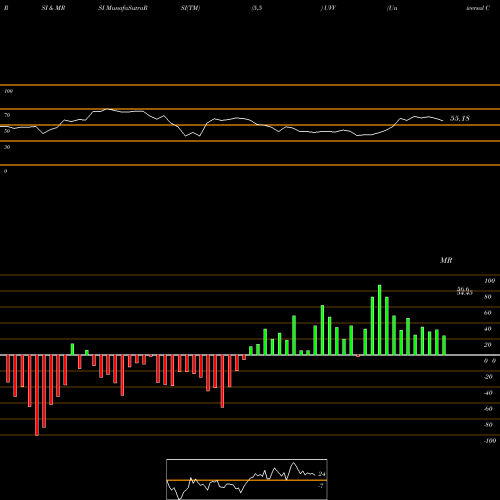
Task: Select the 100 label on the RSI axis
Action: pyautogui.click(x=8, y=91)
